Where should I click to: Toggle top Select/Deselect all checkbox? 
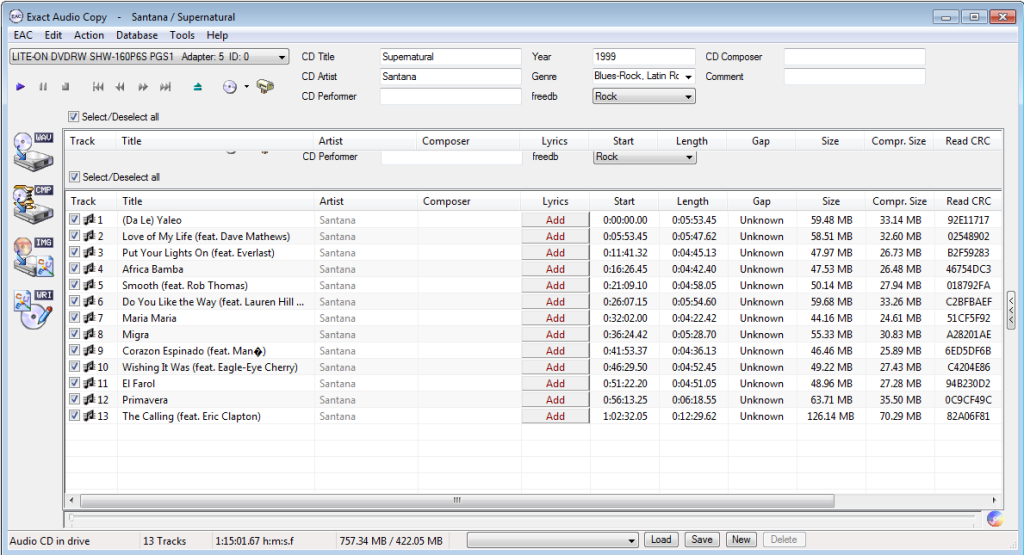pyautogui.click(x=74, y=117)
